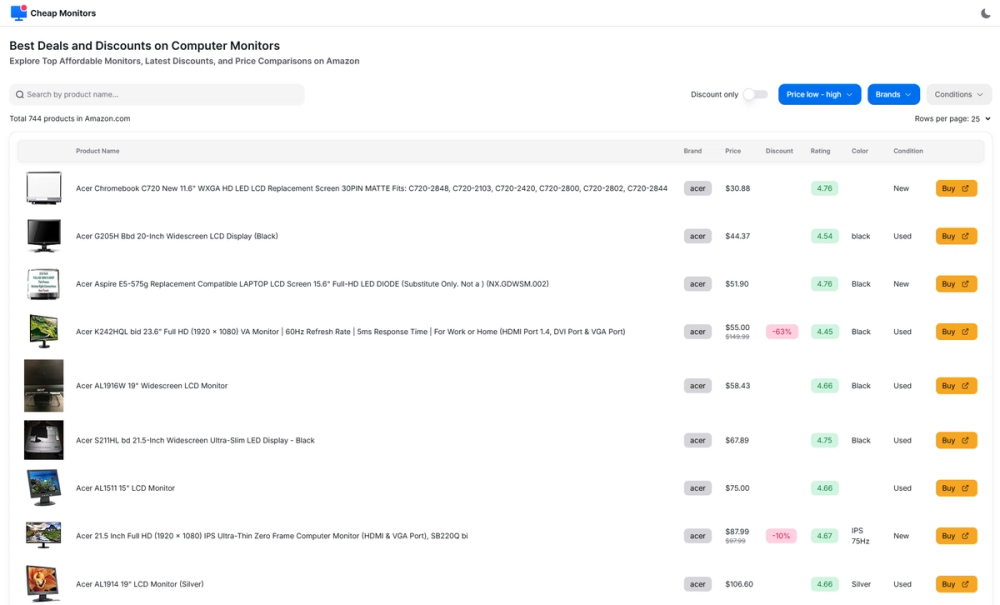Click Acer G205H Bbd 20-Inch product title
1000x605 pixels.
pyautogui.click(x=177, y=236)
